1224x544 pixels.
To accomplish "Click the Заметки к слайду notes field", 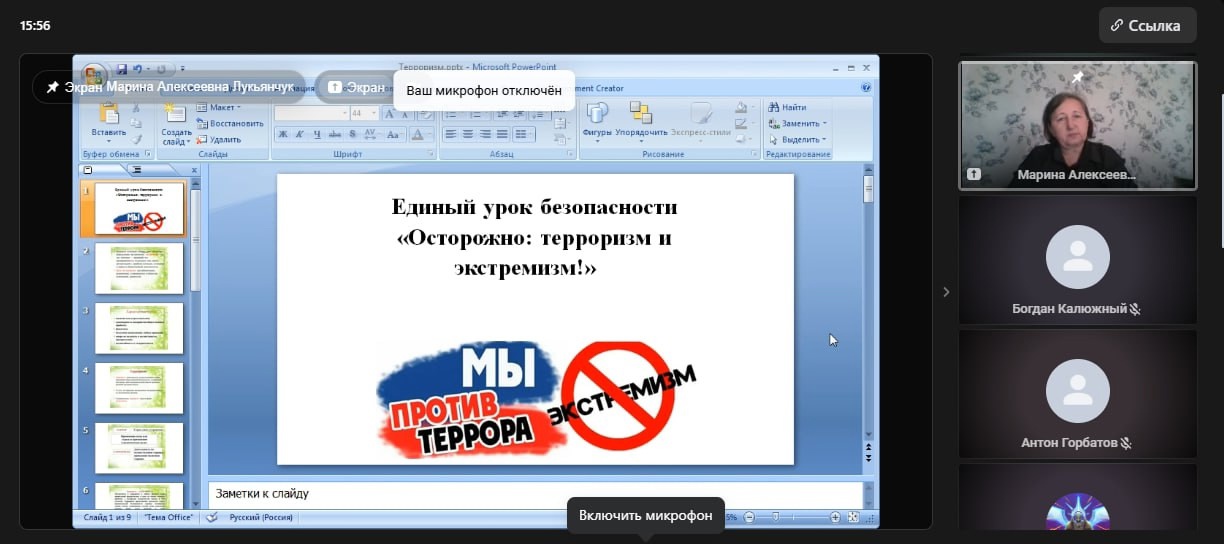I will 535,494.
